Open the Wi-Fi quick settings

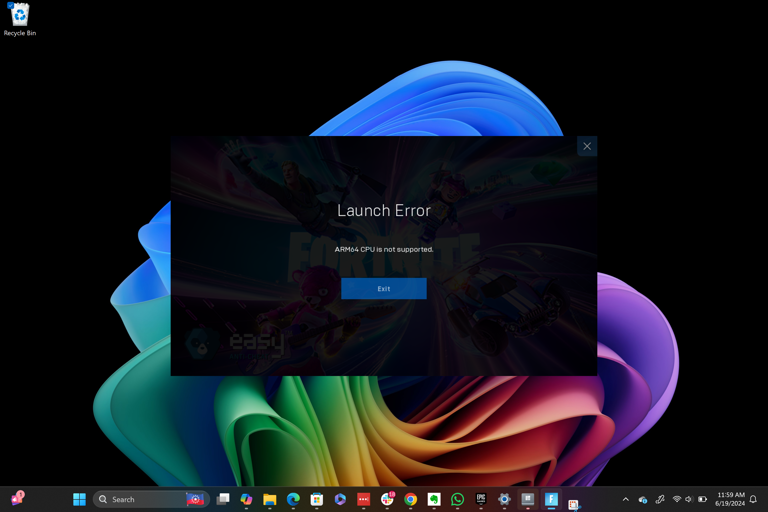pyautogui.click(x=677, y=499)
